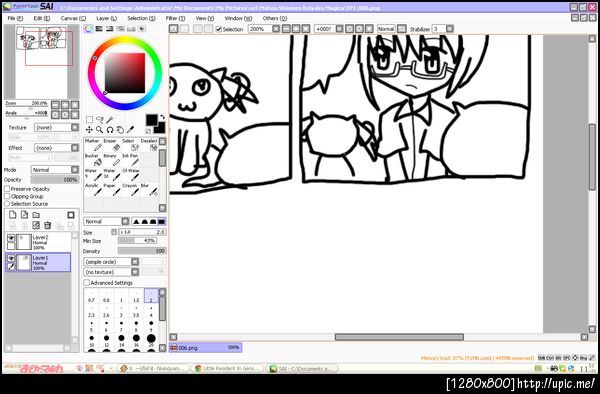Clear the layer contents icon

pos(36,225)
